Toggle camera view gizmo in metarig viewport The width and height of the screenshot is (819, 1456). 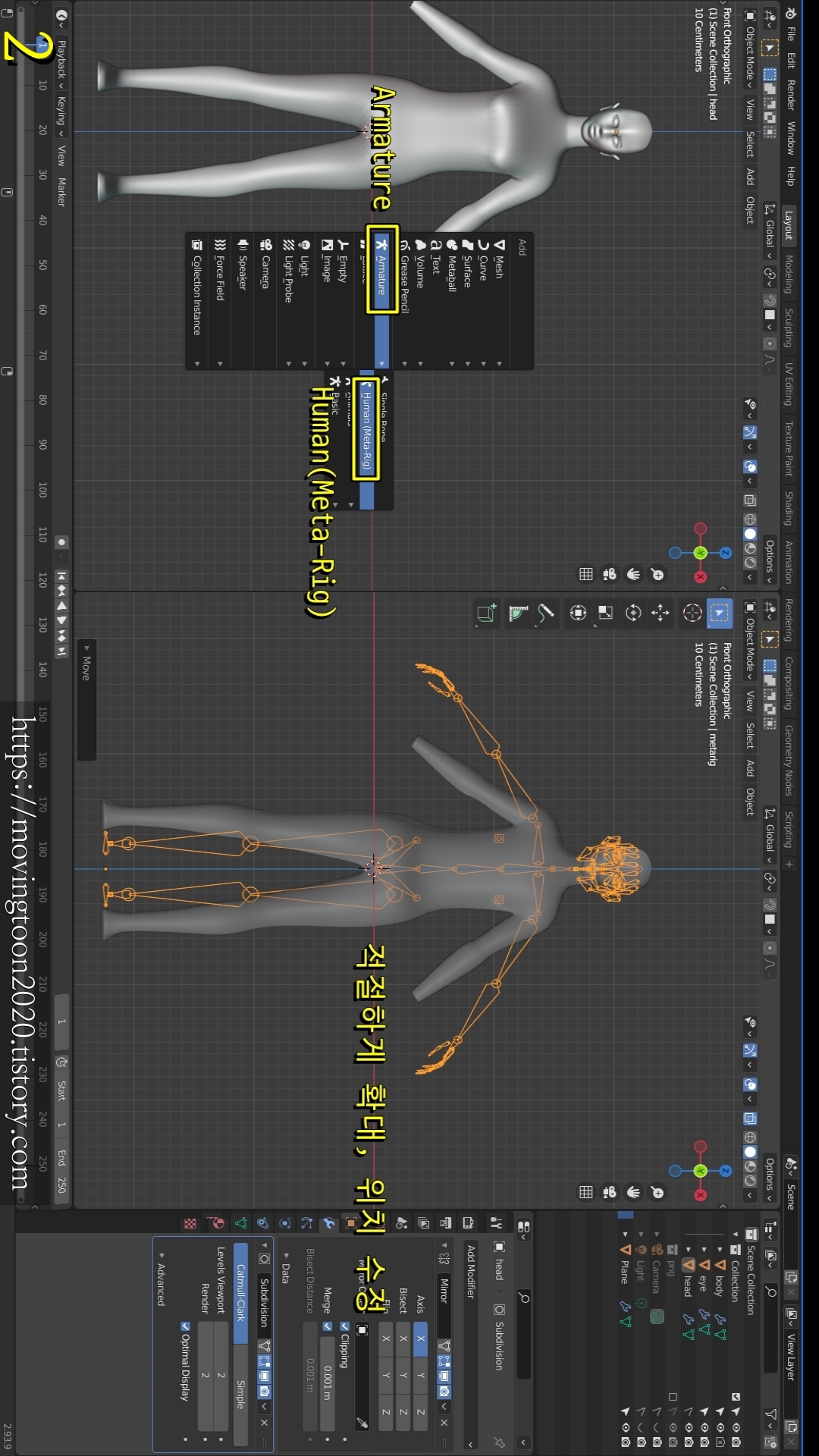pos(610,1193)
